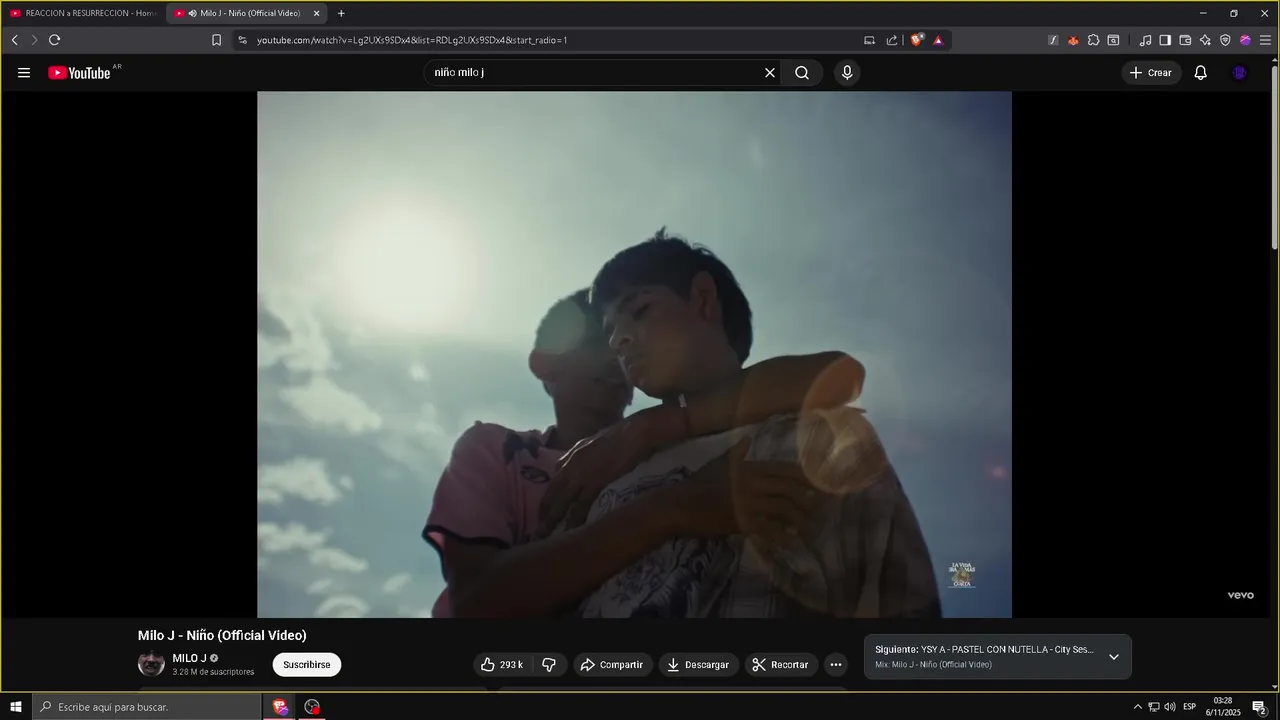Open YouTube notifications bell
The width and height of the screenshot is (1280, 720).
(x=1201, y=73)
